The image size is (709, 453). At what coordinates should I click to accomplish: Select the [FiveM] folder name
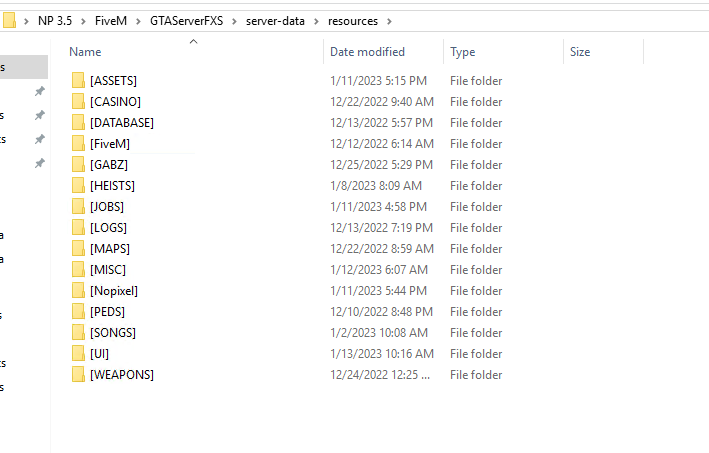pos(110,144)
